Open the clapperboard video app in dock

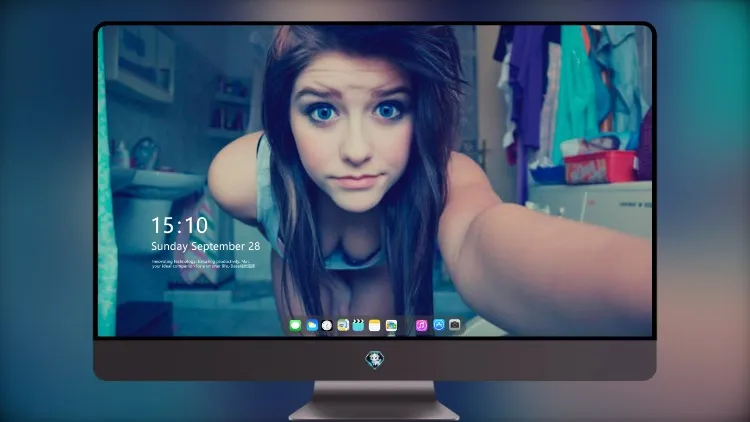click(358, 325)
